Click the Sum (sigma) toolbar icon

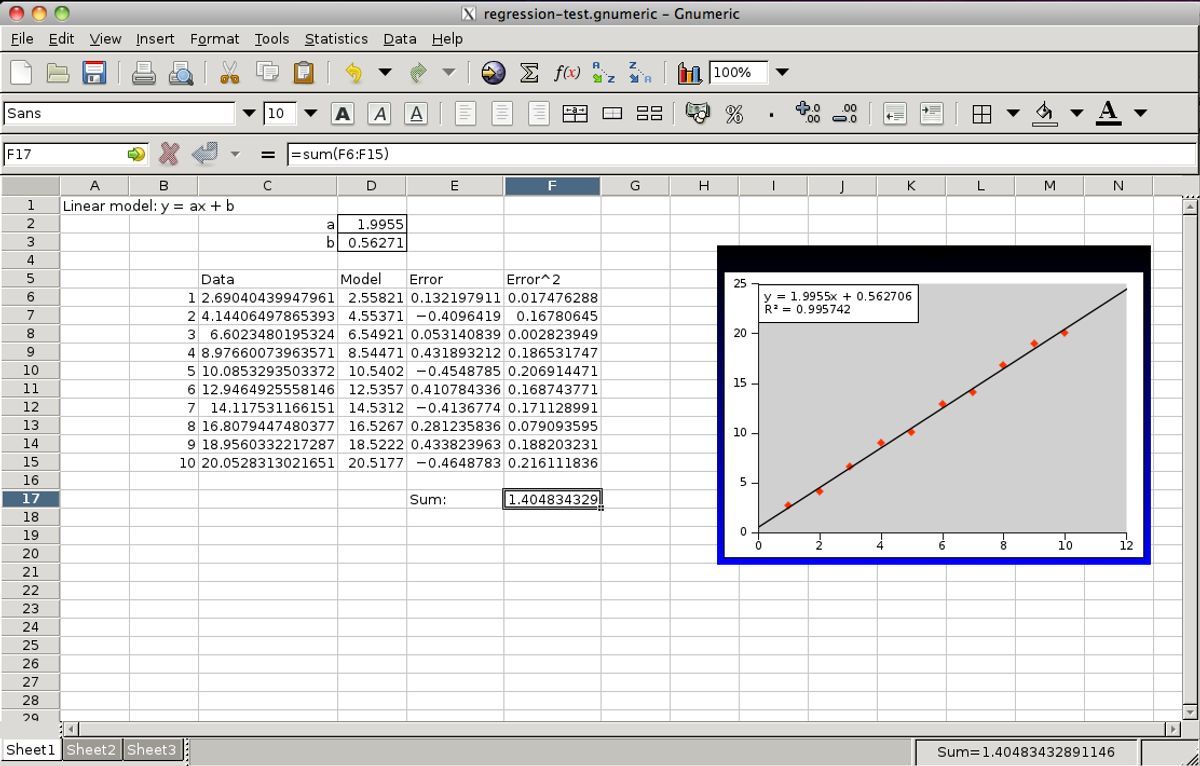pyautogui.click(x=530, y=72)
